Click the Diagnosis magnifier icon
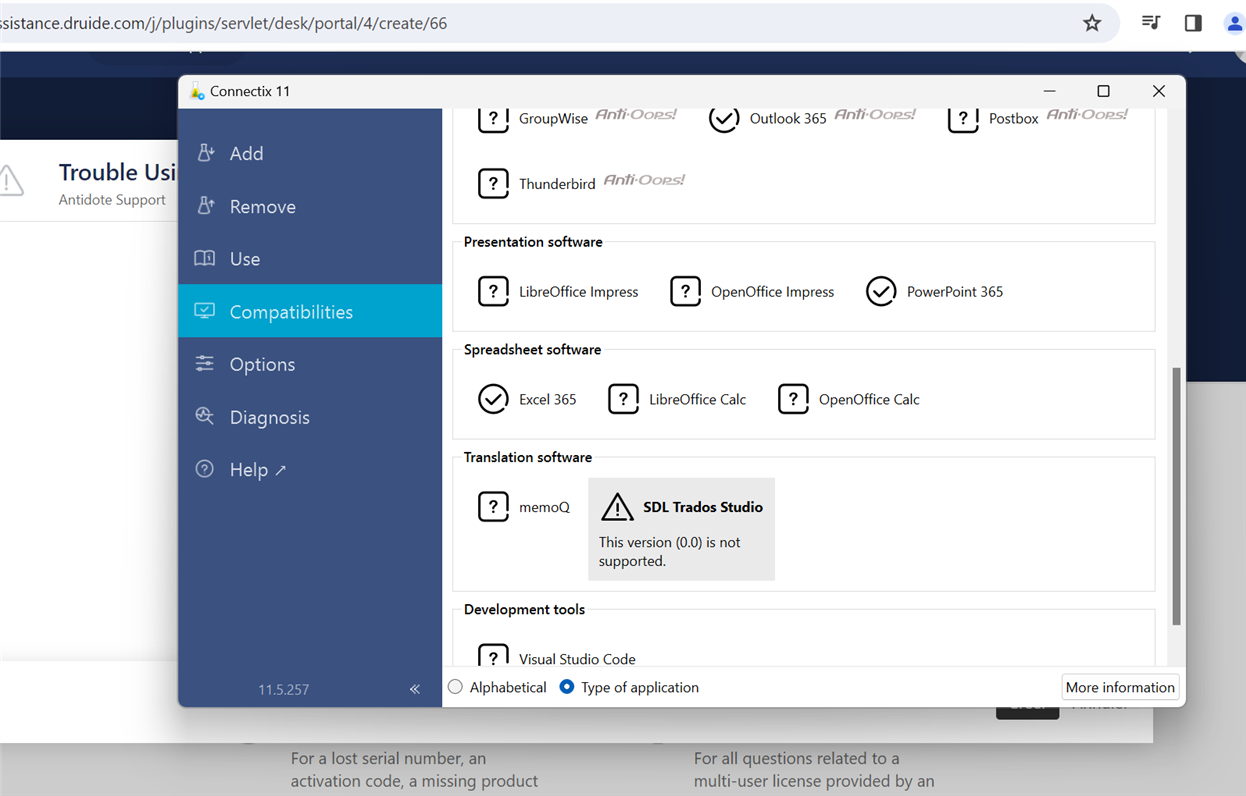This screenshot has width=1246, height=796. [205, 416]
